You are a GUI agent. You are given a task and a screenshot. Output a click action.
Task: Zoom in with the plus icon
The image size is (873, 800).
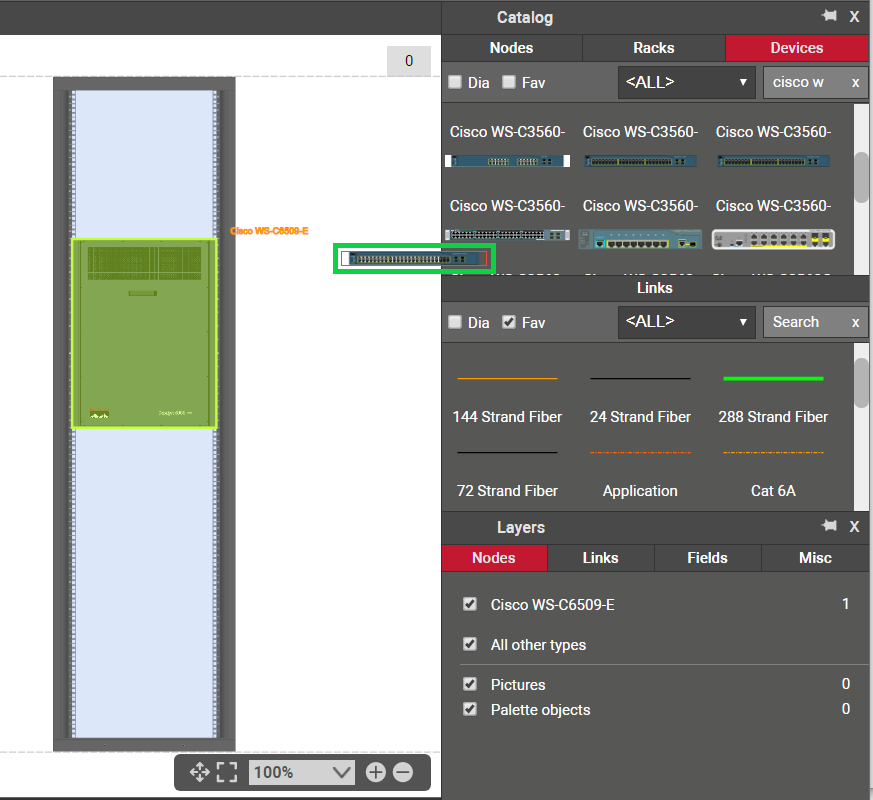click(375, 772)
